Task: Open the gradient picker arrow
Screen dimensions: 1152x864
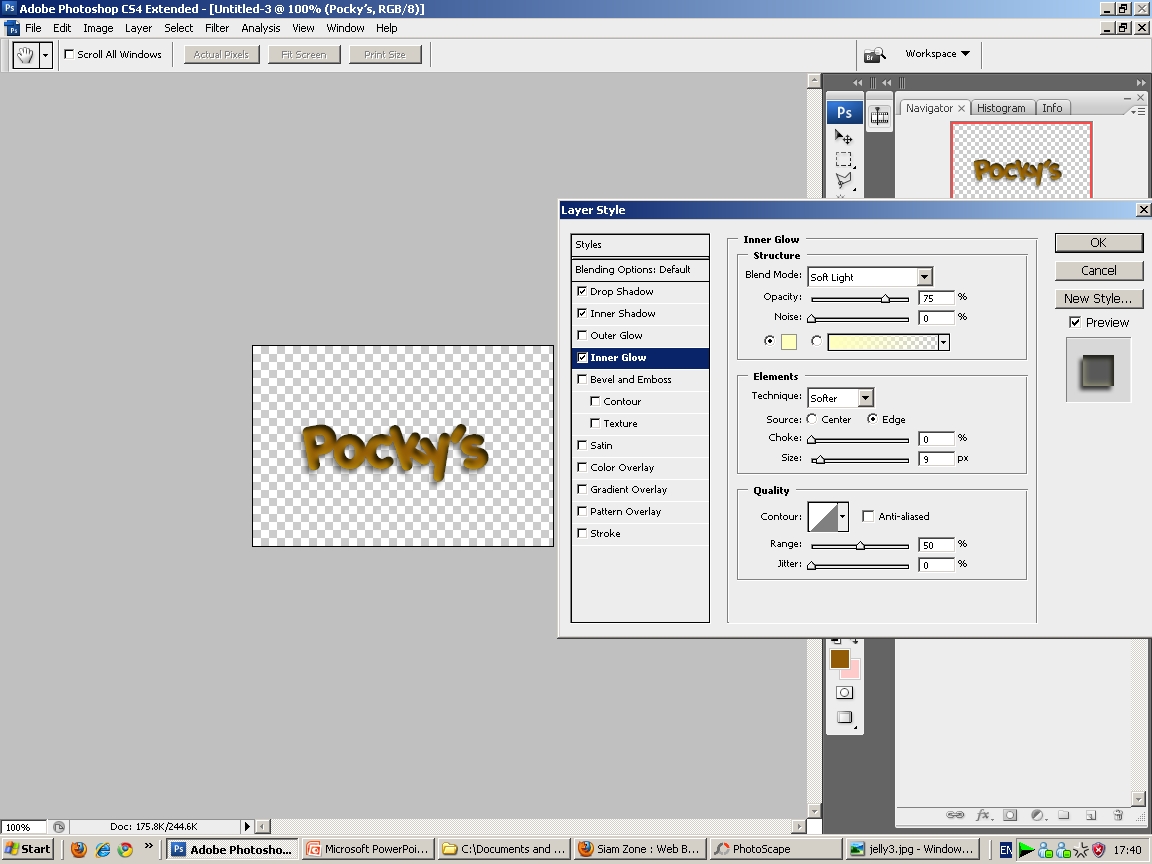Action: coord(943,342)
